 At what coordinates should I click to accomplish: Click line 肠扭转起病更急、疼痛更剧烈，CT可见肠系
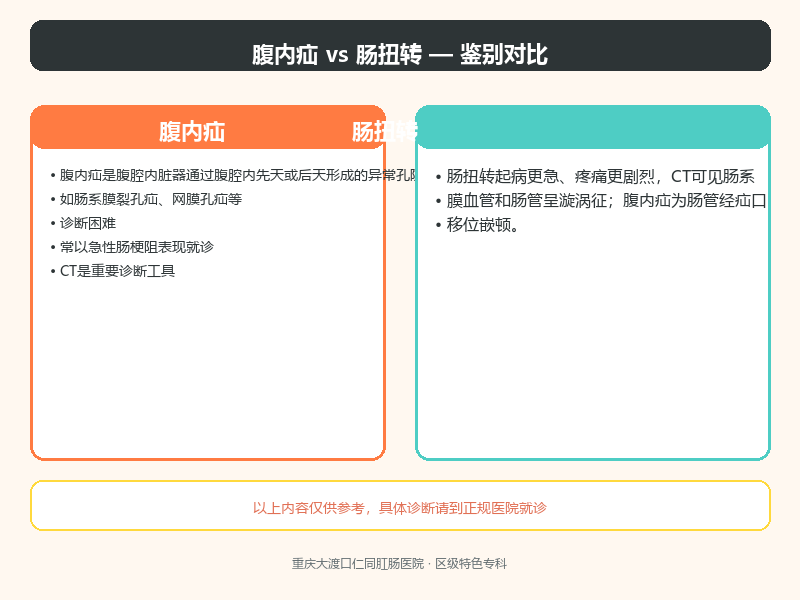pos(595,177)
